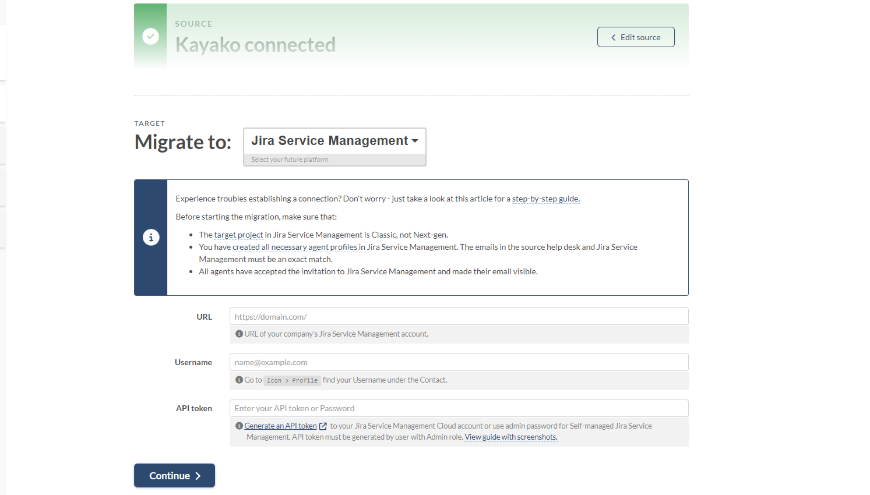The image size is (870, 495).
Task: Click the green connected checkmark icon
Action: pos(150,37)
